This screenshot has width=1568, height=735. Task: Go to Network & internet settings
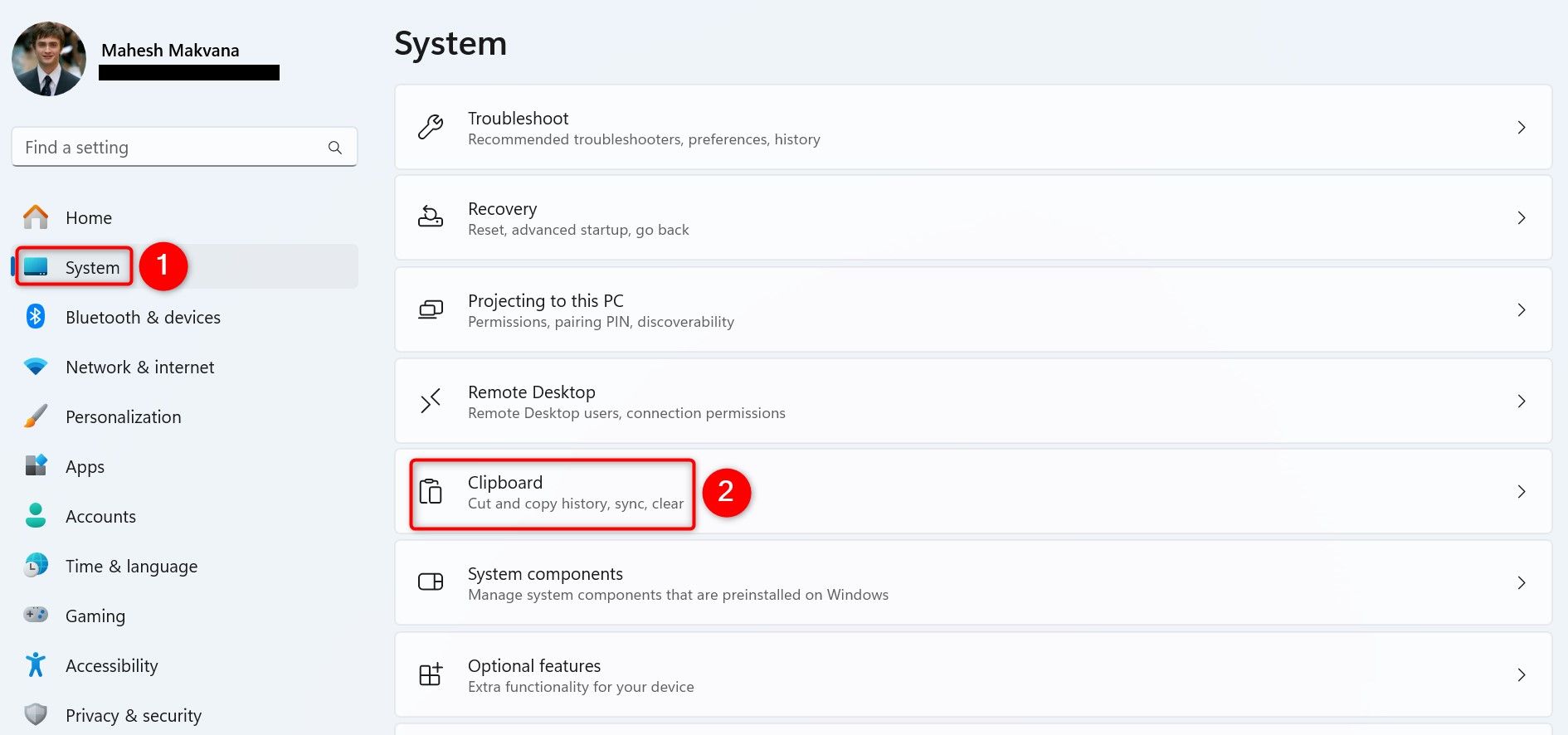[x=139, y=367]
